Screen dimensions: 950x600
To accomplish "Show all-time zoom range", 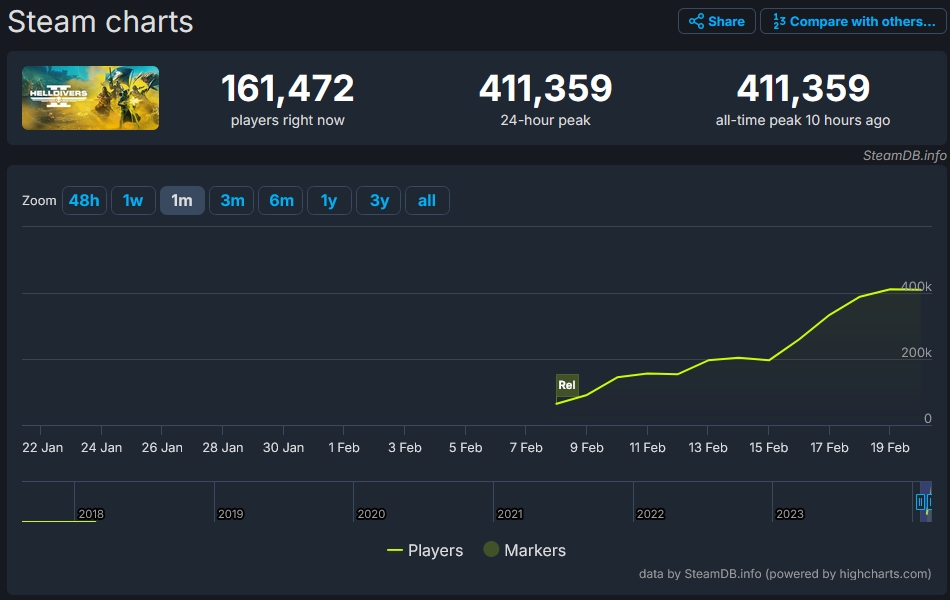I will (x=427, y=201).
